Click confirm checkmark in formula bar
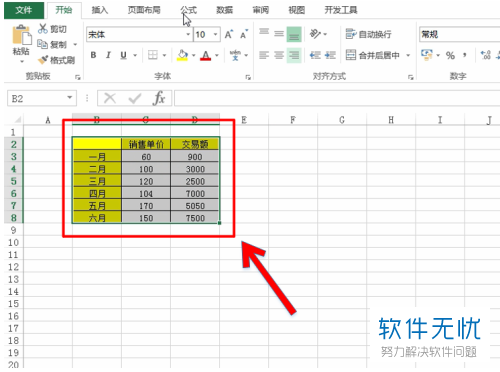Viewport: 500px width, 372px height. point(134,98)
